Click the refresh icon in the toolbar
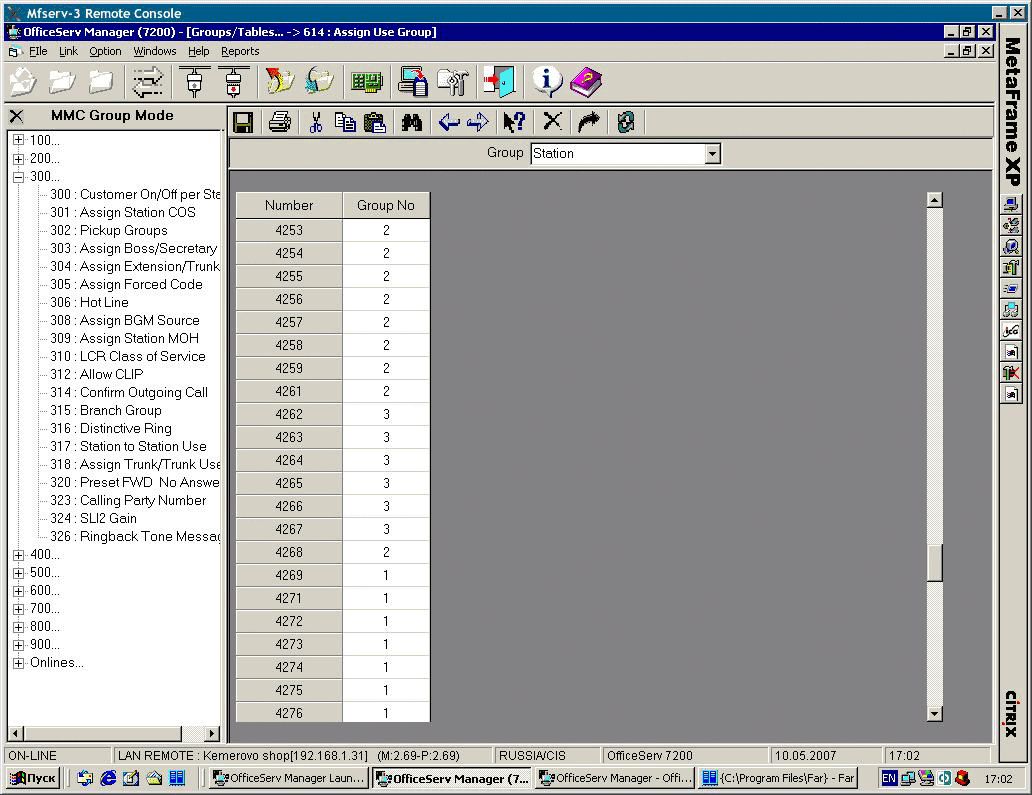The image size is (1032, 795). 626,122
